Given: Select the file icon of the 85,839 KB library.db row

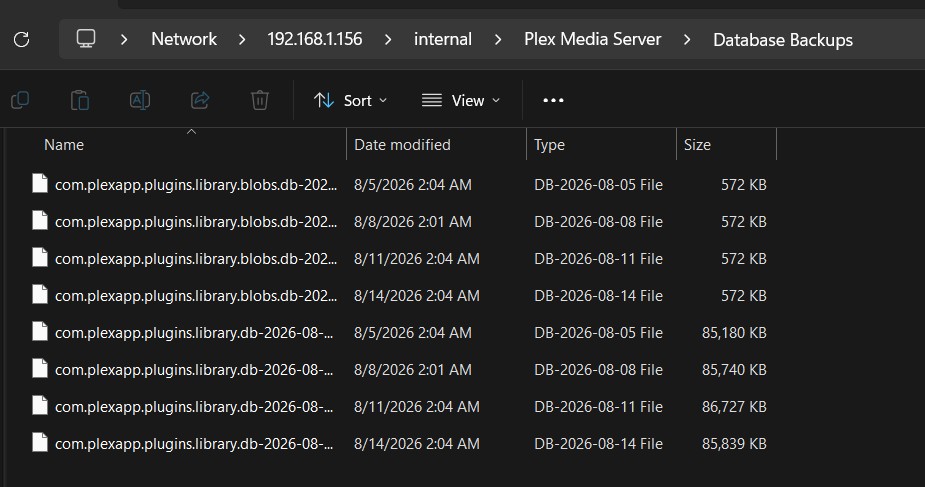Looking at the screenshot, I should (40, 442).
